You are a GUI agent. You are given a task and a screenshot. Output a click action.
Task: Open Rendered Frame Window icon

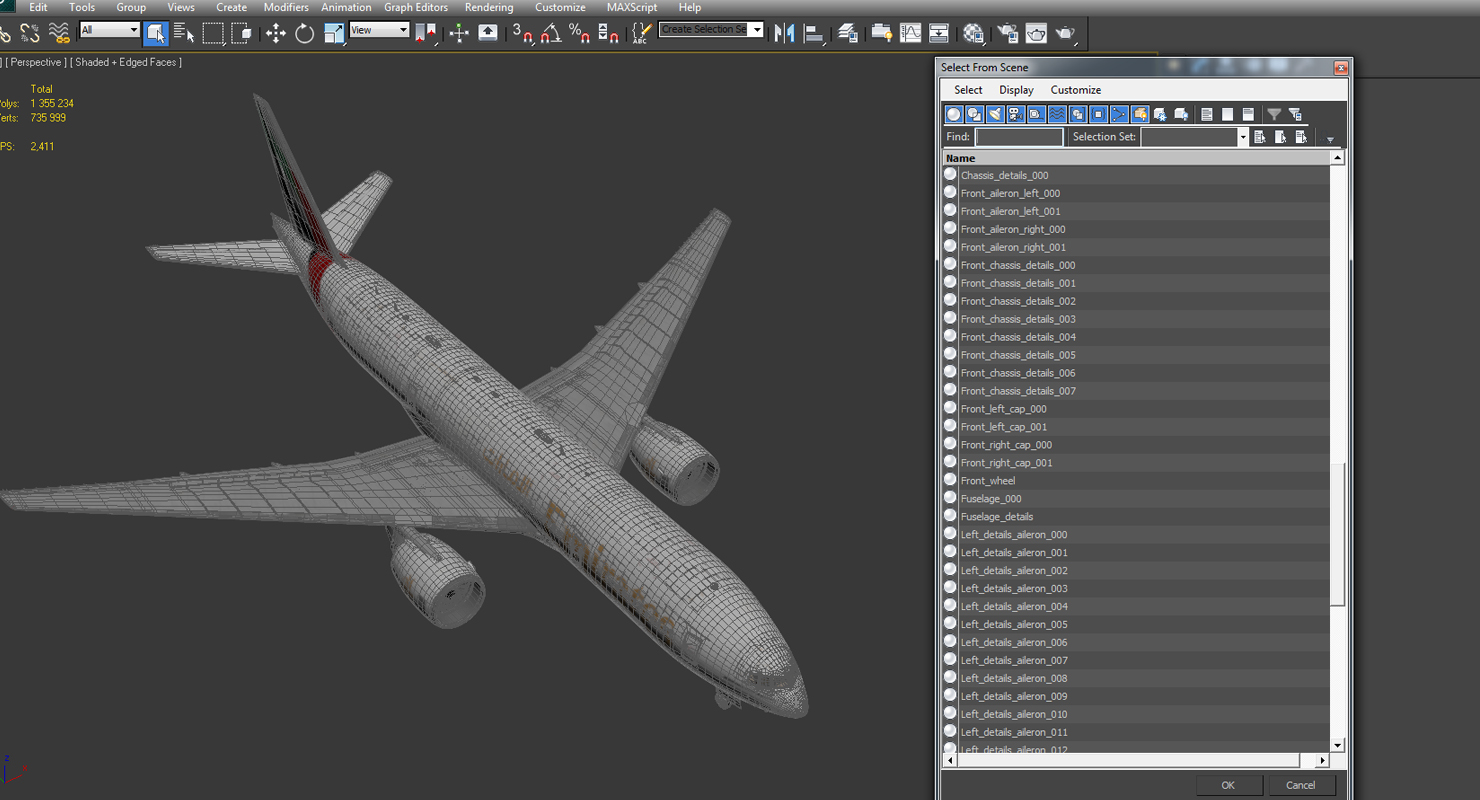1036,33
